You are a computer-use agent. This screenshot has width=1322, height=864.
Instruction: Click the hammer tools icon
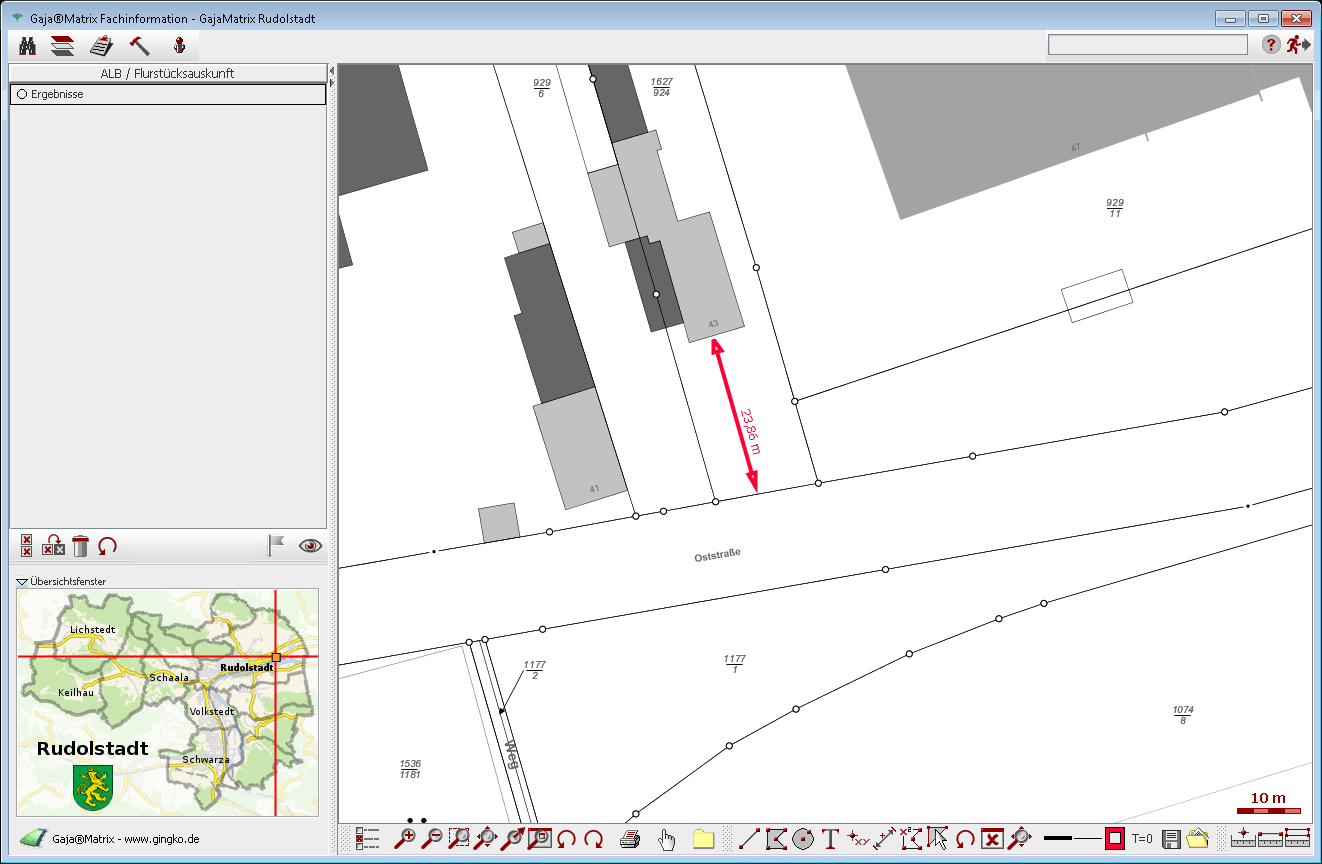pyautogui.click(x=139, y=45)
